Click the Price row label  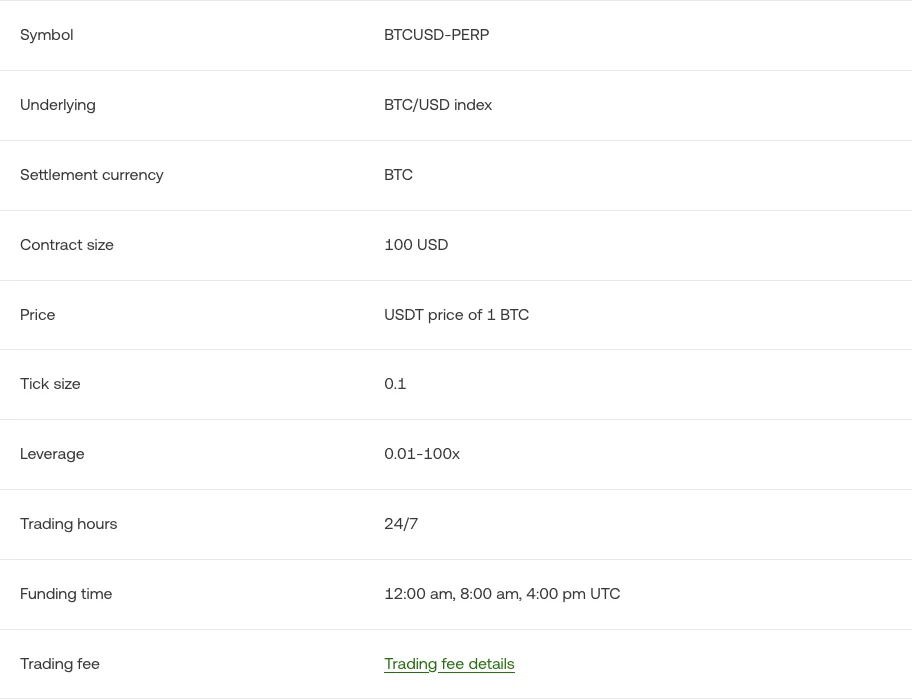tap(37, 315)
